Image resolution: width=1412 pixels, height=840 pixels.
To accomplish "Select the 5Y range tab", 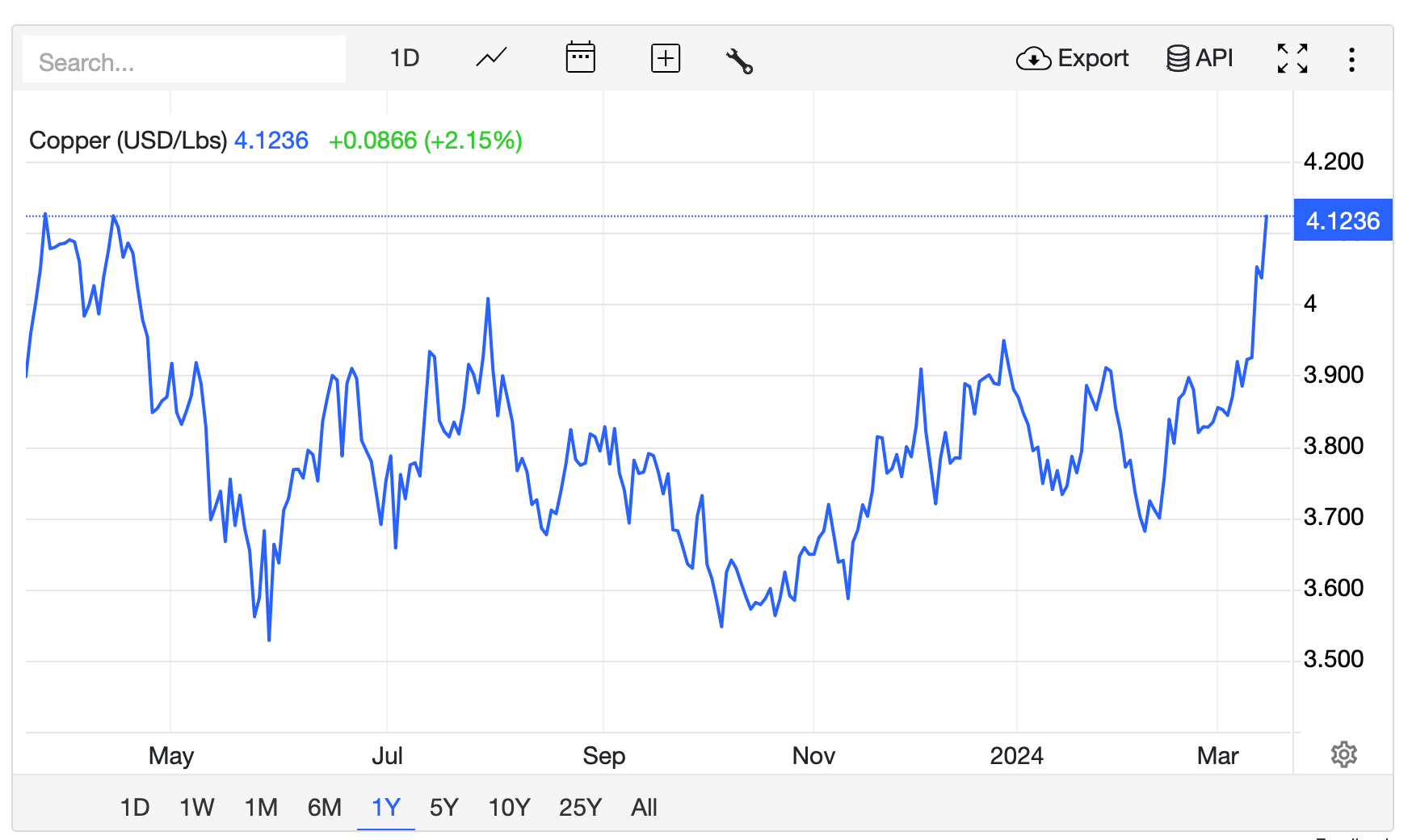I will 444,807.
